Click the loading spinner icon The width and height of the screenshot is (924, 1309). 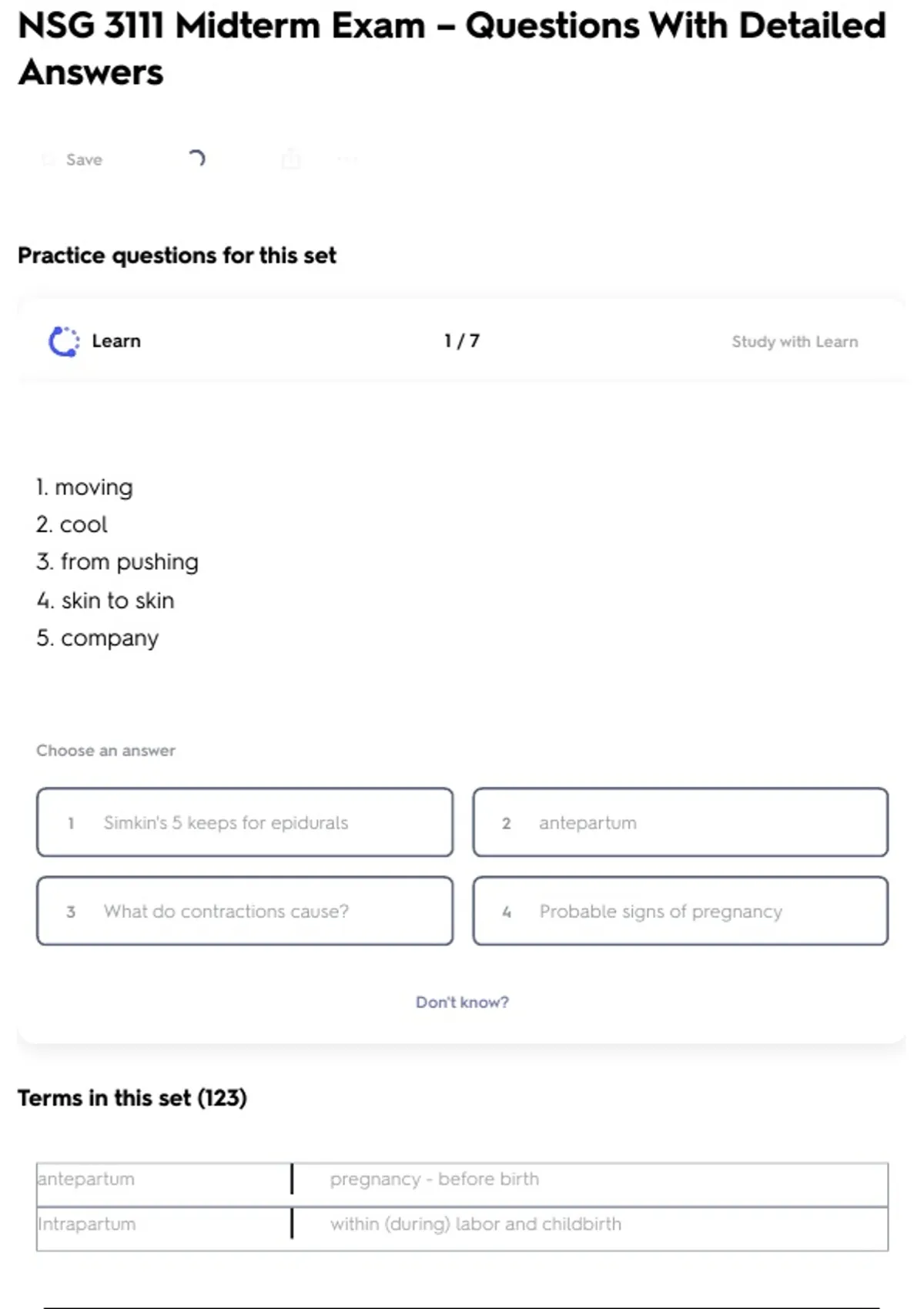[x=197, y=159]
